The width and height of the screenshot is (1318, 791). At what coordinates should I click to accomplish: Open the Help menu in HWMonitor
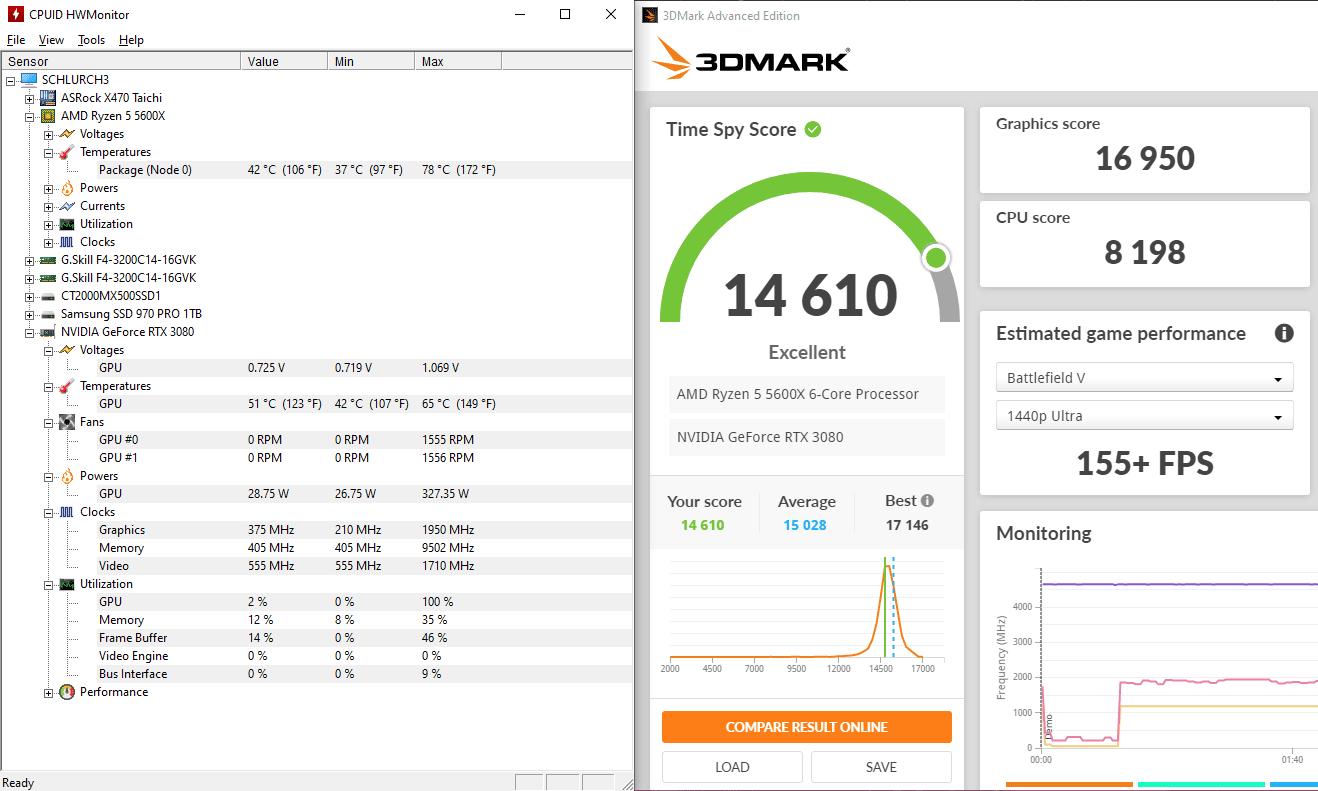tap(131, 40)
